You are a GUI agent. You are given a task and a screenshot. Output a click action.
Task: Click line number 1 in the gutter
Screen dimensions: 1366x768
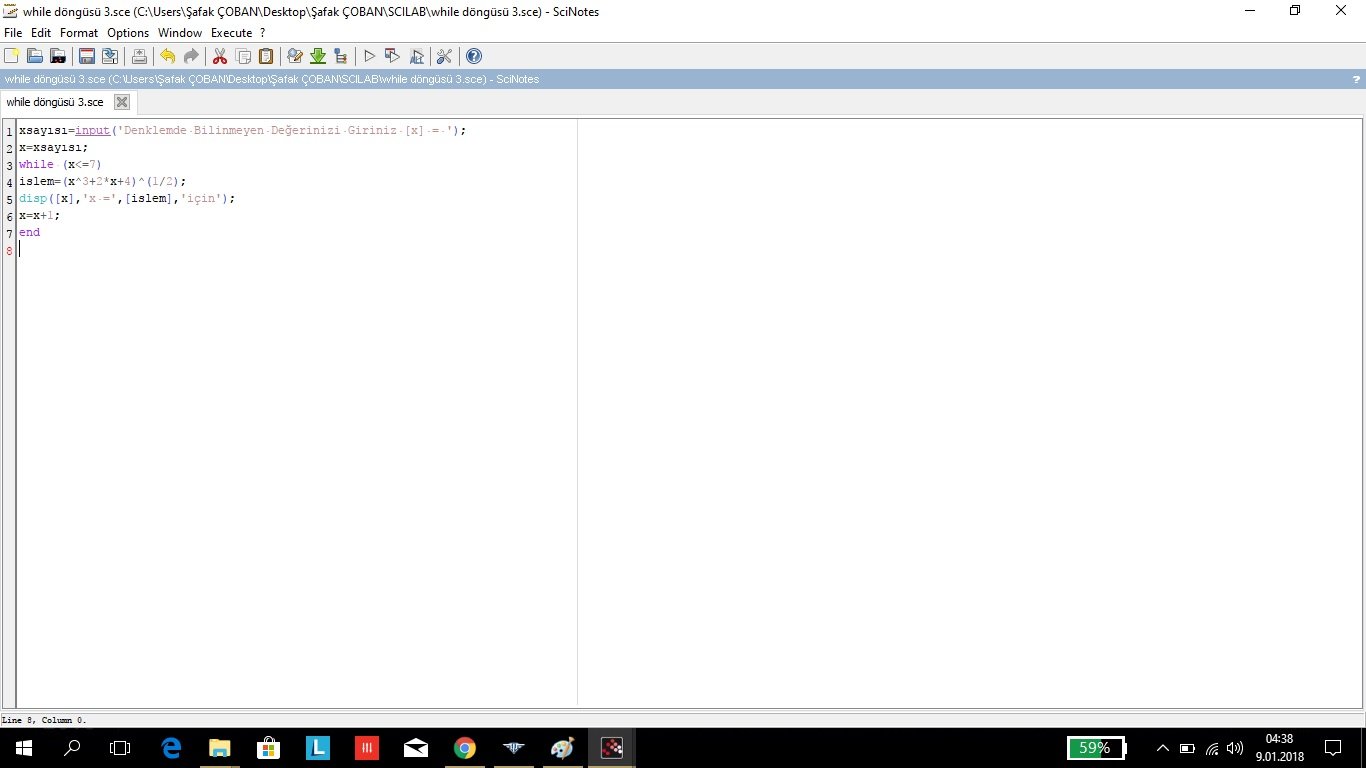pos(9,131)
